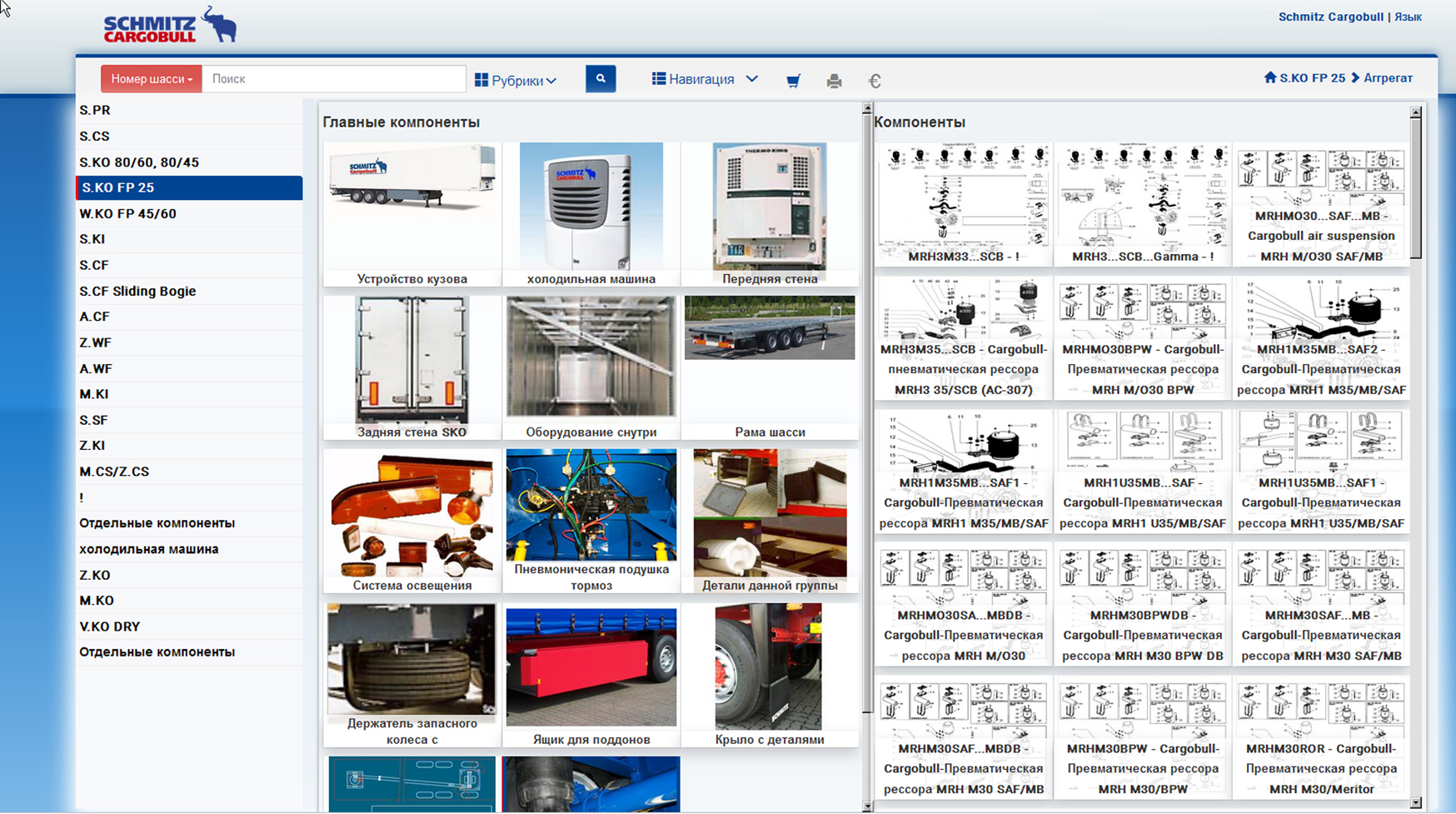Click the Агрегат breadcrumb link
Viewport: 1456px width, 814px height.
point(1388,77)
